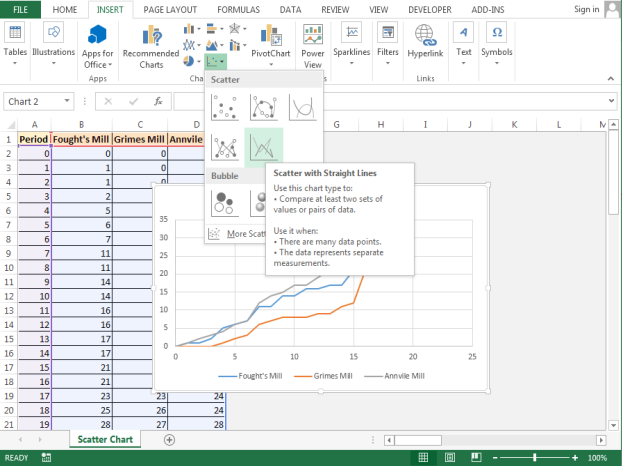Screen dimensions: 625x469
Task: Open the Text group
Action: pos(464,44)
